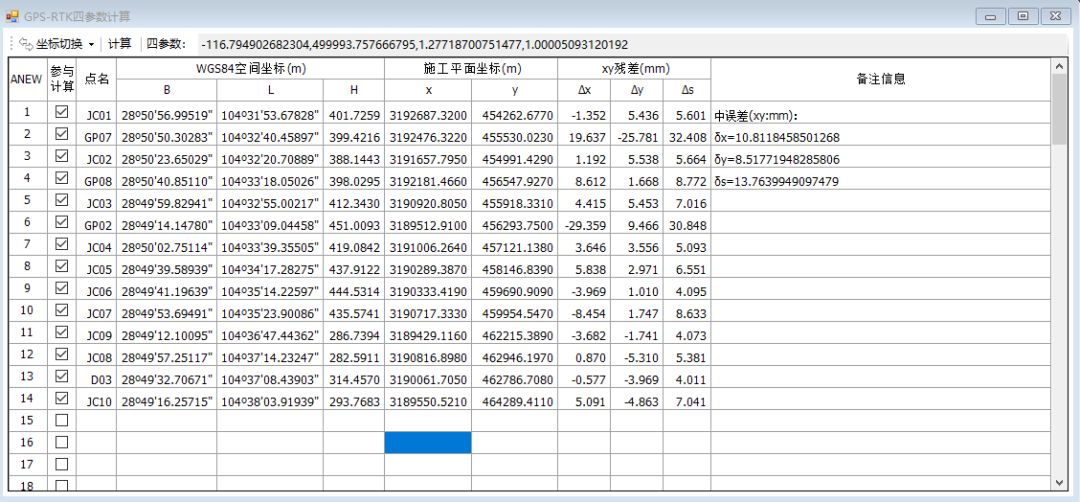The height and width of the screenshot is (502, 1080).
Task: Click the ANEW column header
Action: (x=27, y=80)
